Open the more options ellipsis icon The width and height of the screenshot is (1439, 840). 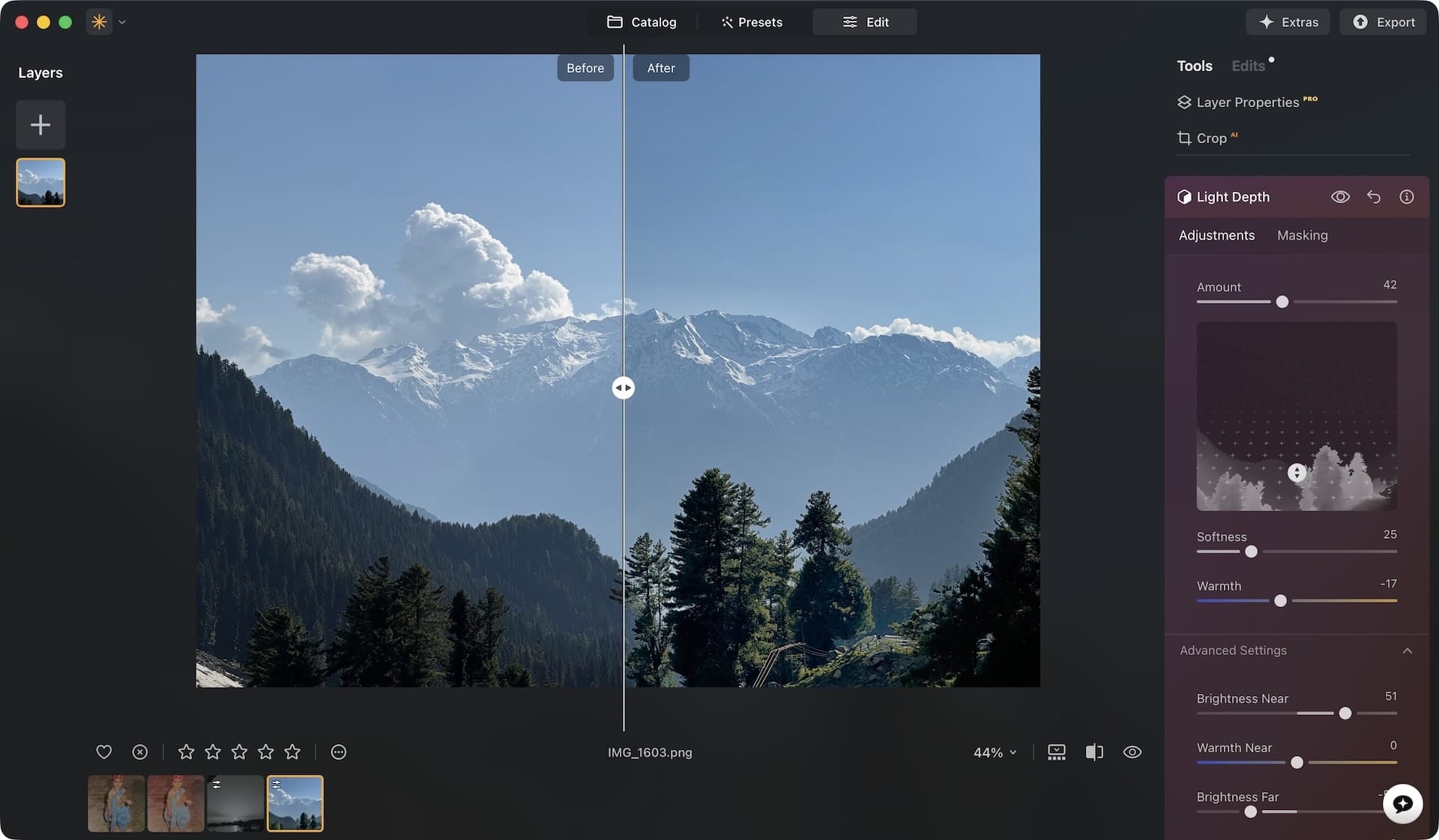point(339,752)
